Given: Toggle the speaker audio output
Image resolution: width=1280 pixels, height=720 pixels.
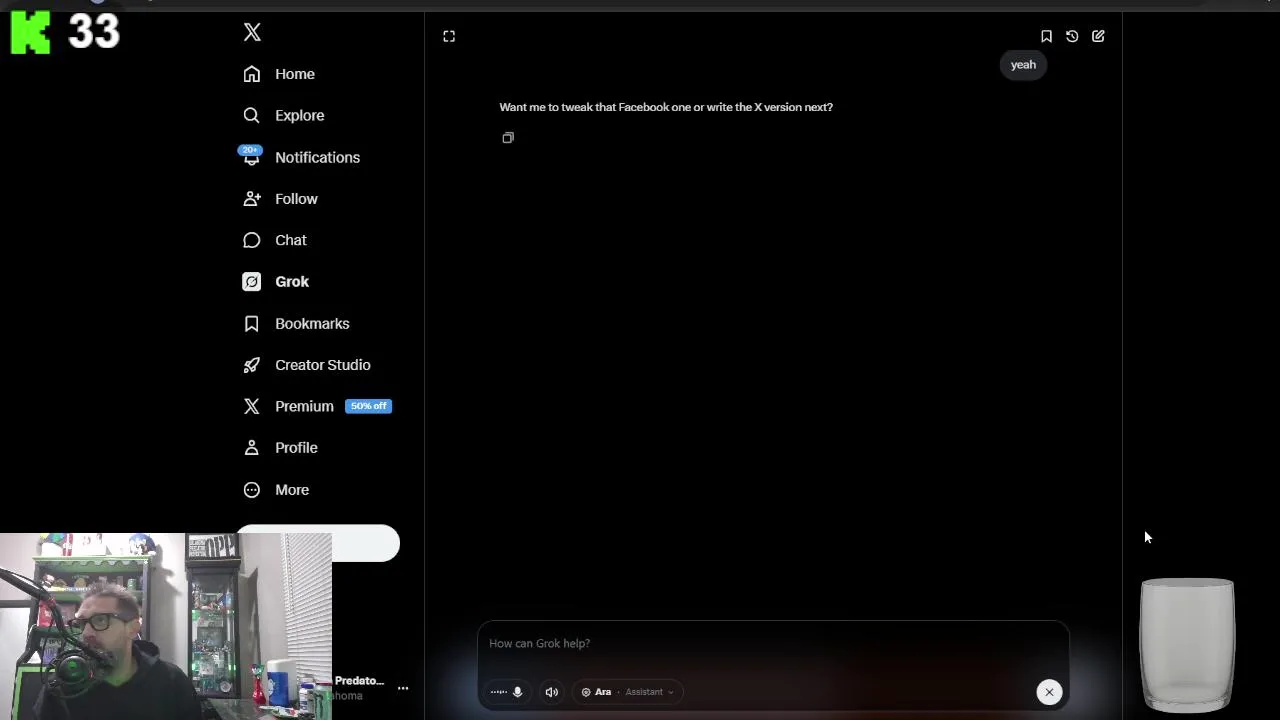Looking at the screenshot, I should click(551, 692).
